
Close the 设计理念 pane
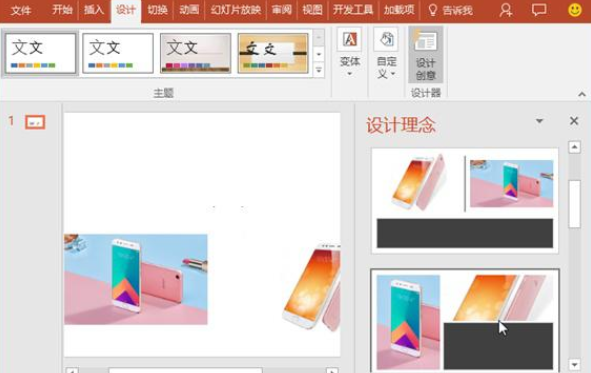574,121
